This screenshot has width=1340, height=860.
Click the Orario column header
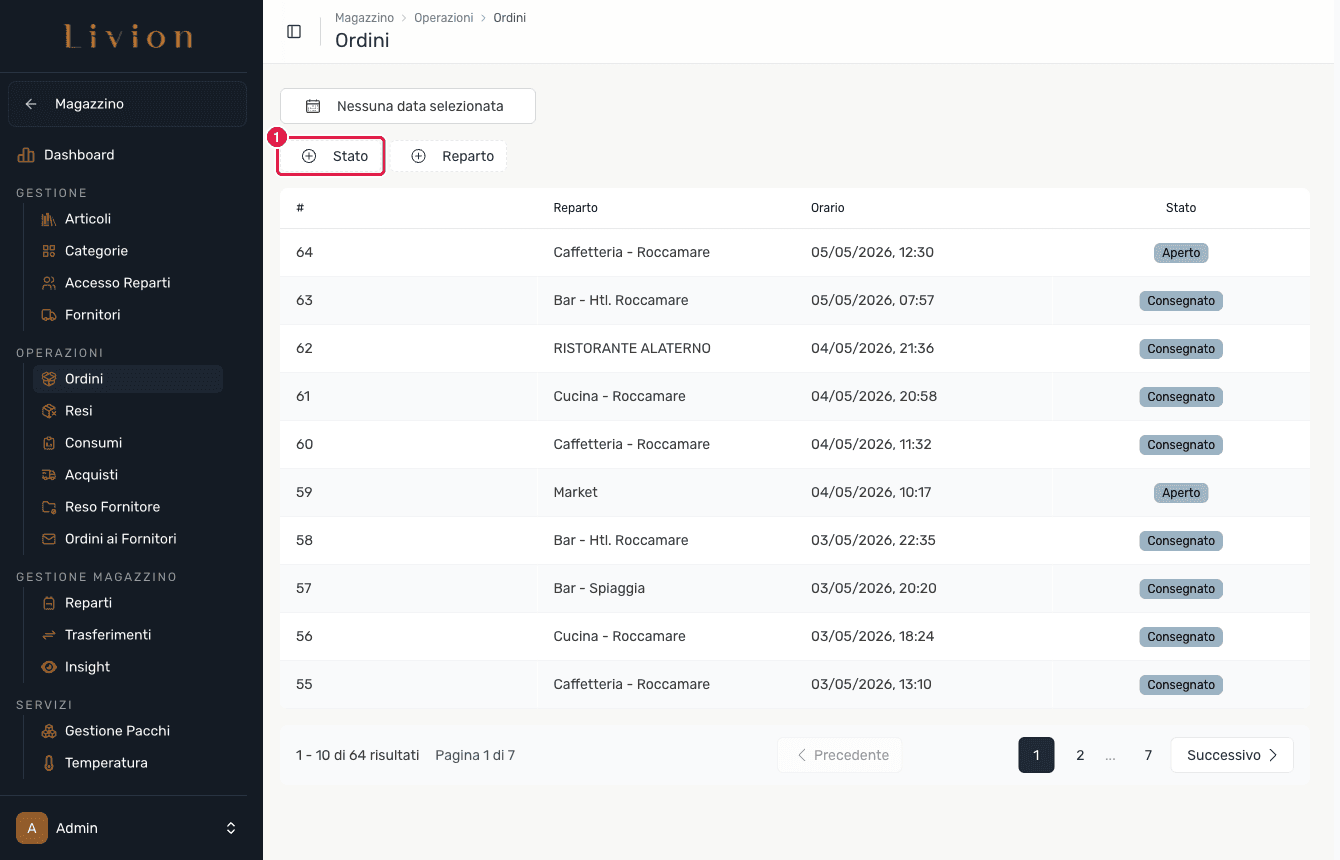point(828,208)
